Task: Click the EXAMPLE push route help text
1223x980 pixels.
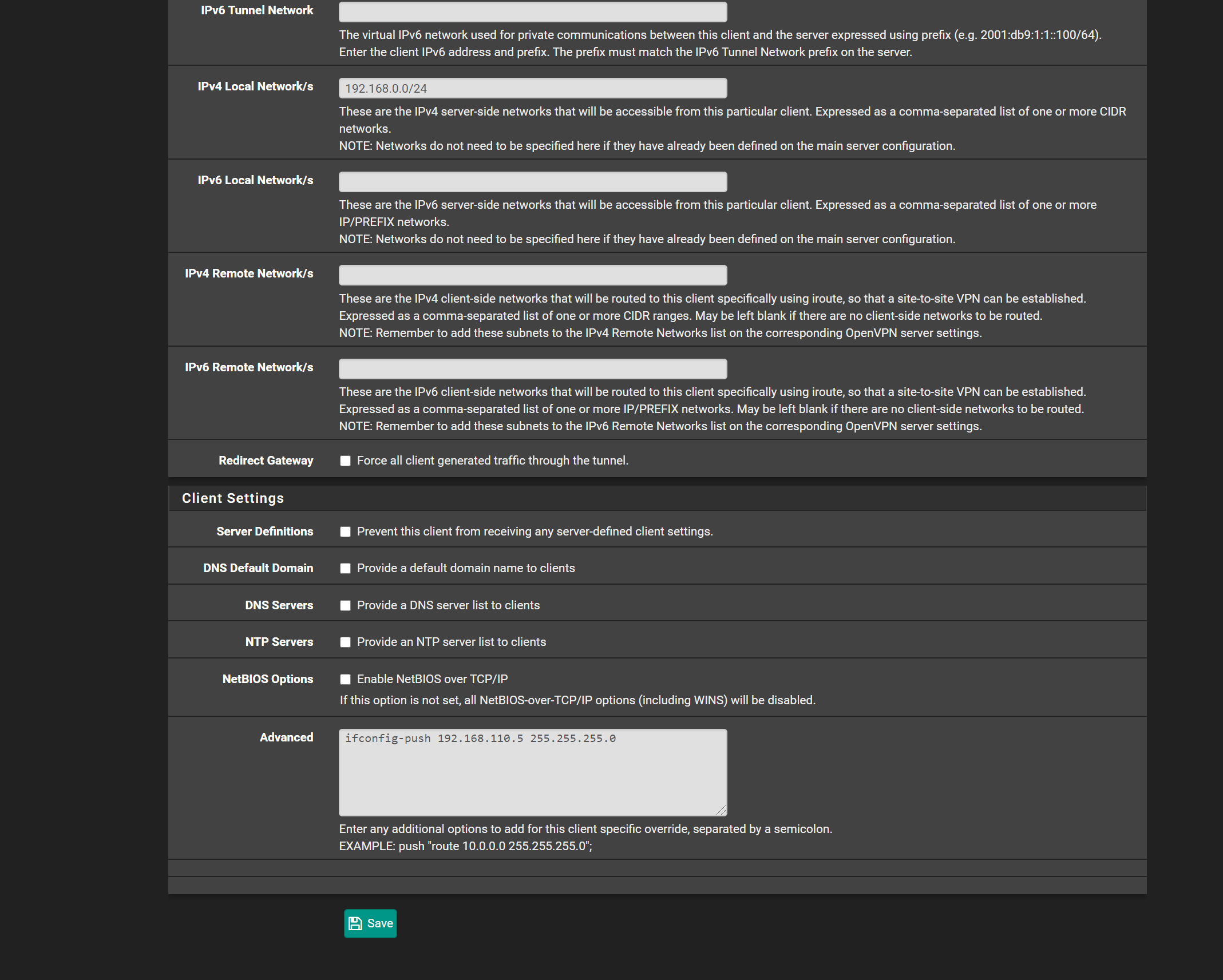Action: [x=466, y=846]
